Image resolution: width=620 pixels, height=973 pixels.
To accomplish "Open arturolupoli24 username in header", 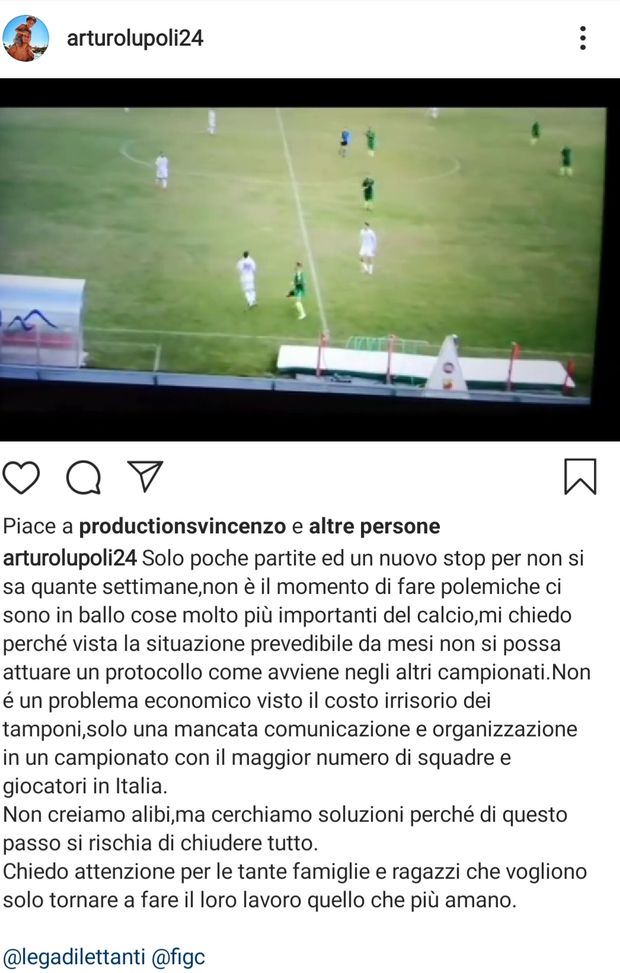I will [x=135, y=38].
